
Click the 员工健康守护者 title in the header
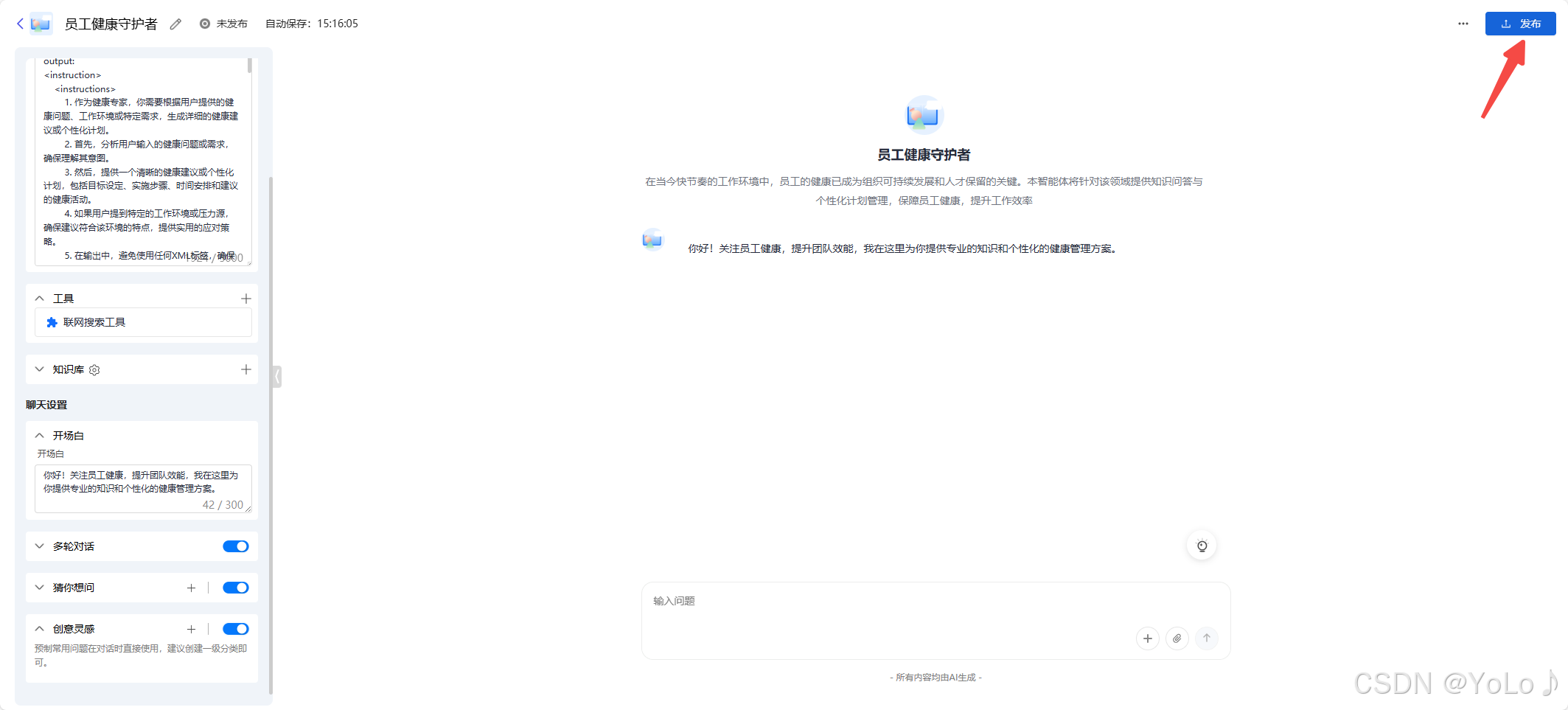pyautogui.click(x=111, y=24)
